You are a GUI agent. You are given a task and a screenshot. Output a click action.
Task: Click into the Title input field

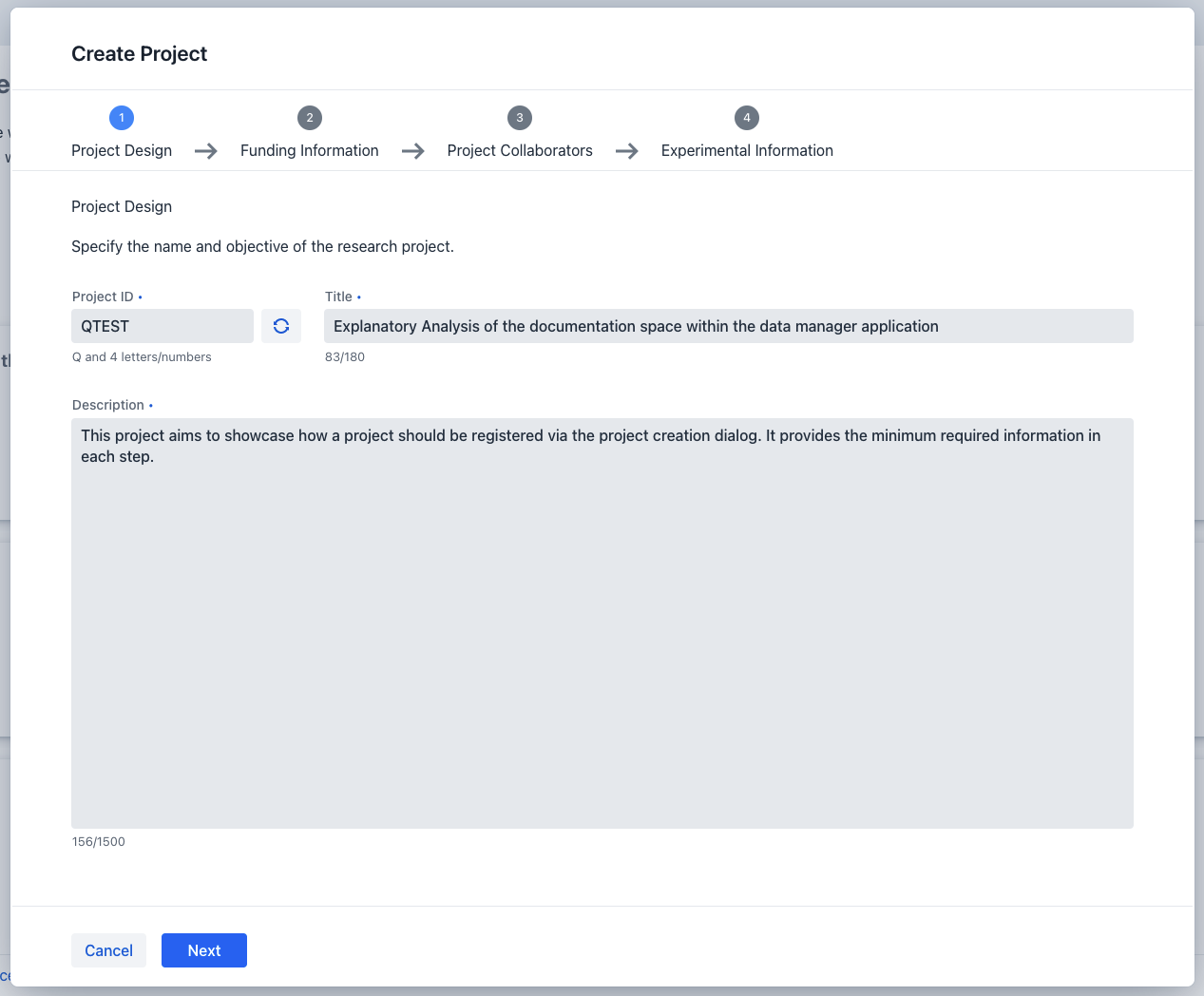728,326
